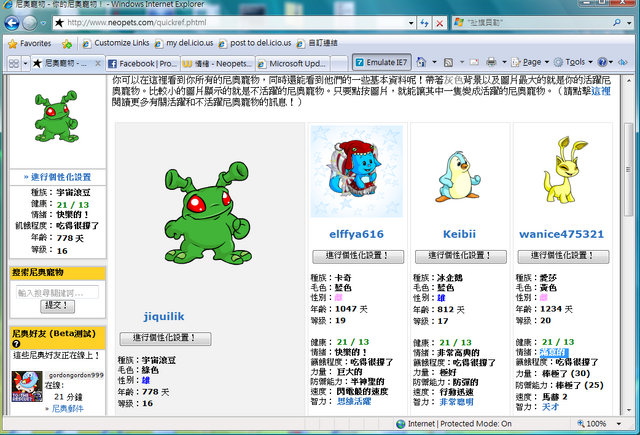Open the Tools menu
Image resolution: width=640 pixels, height=435 pixels.
(573, 62)
